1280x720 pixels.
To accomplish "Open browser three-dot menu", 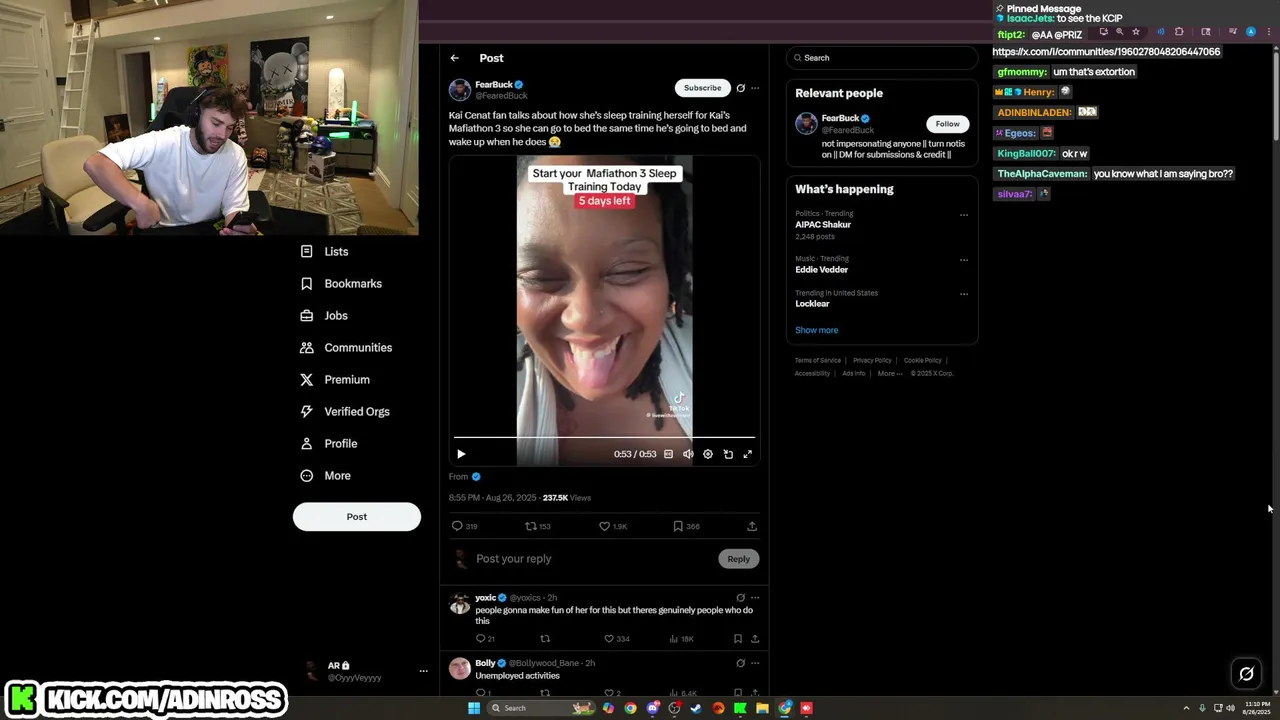I will point(1267,32).
